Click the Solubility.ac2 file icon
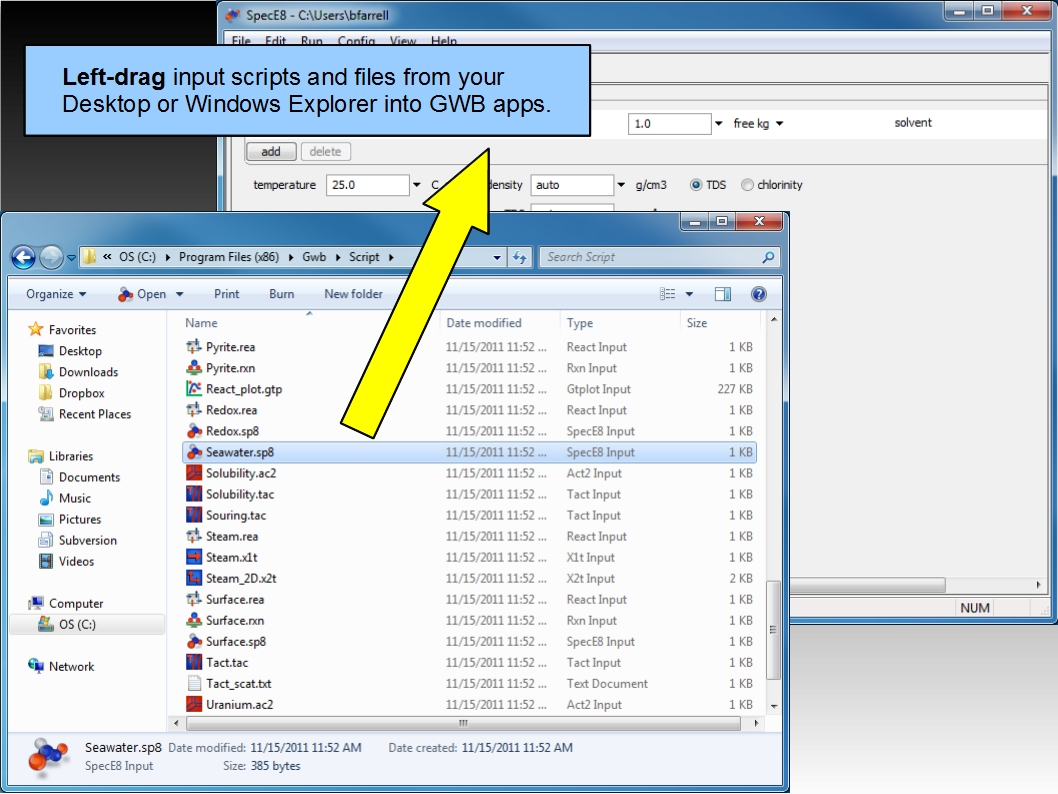The height and width of the screenshot is (794, 1058). 194,473
